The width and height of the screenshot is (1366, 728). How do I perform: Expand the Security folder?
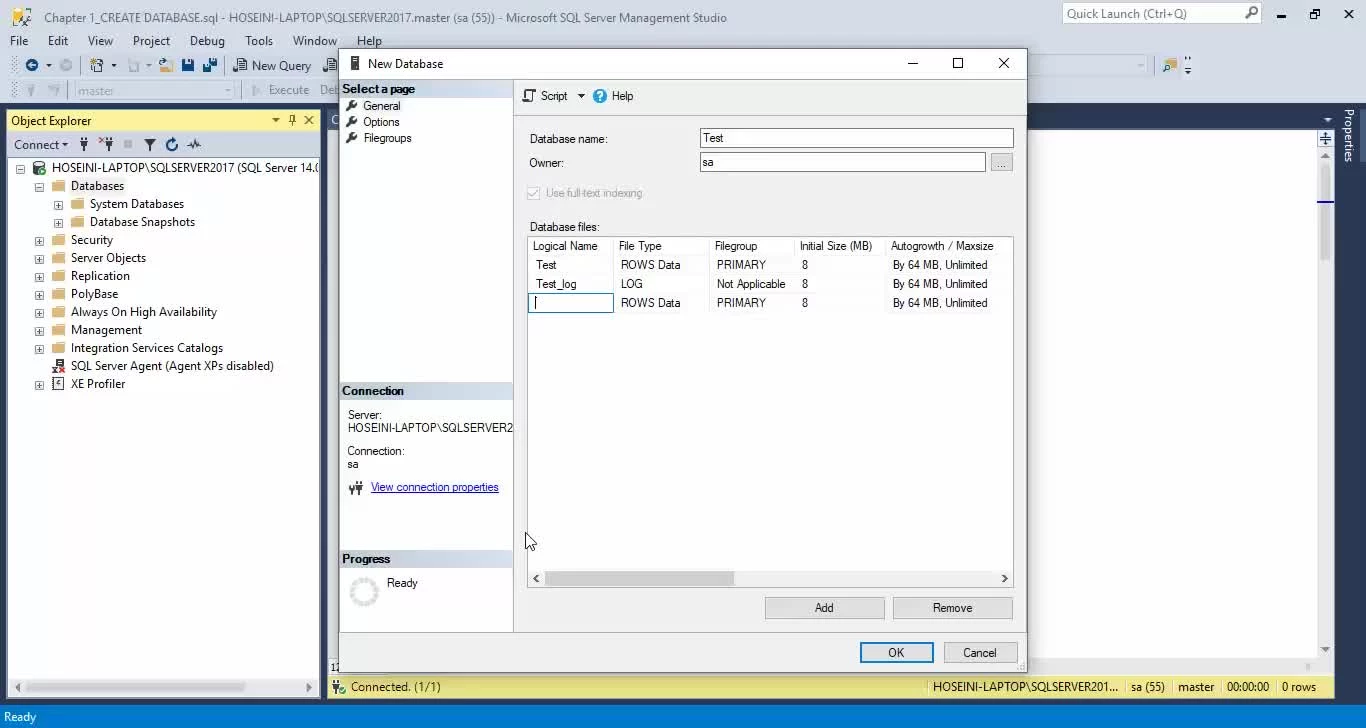click(x=39, y=240)
